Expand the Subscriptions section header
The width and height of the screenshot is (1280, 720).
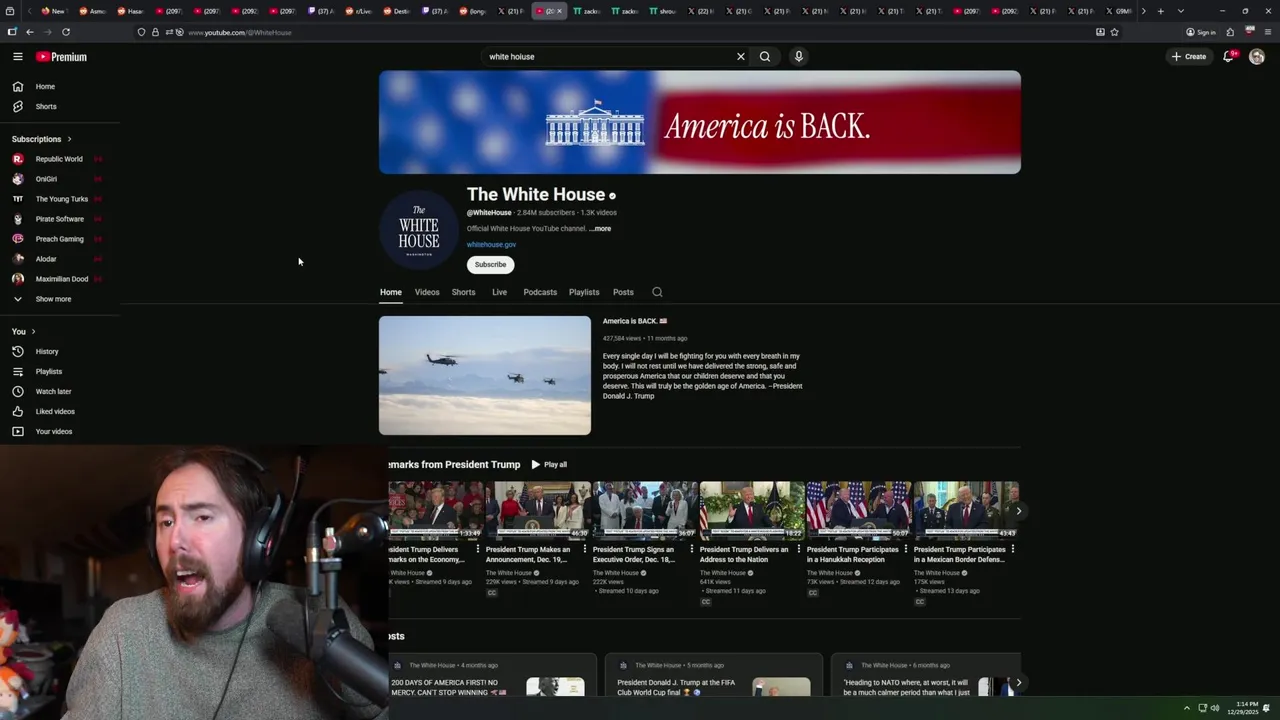click(42, 139)
